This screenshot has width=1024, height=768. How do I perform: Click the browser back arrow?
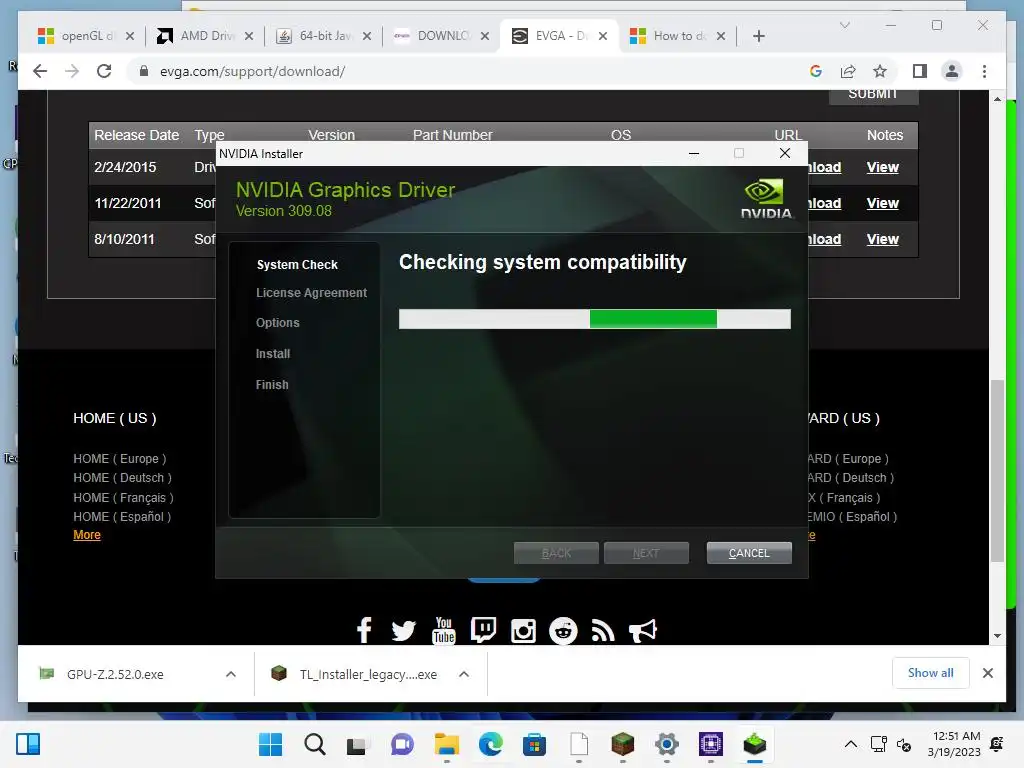tap(40, 71)
